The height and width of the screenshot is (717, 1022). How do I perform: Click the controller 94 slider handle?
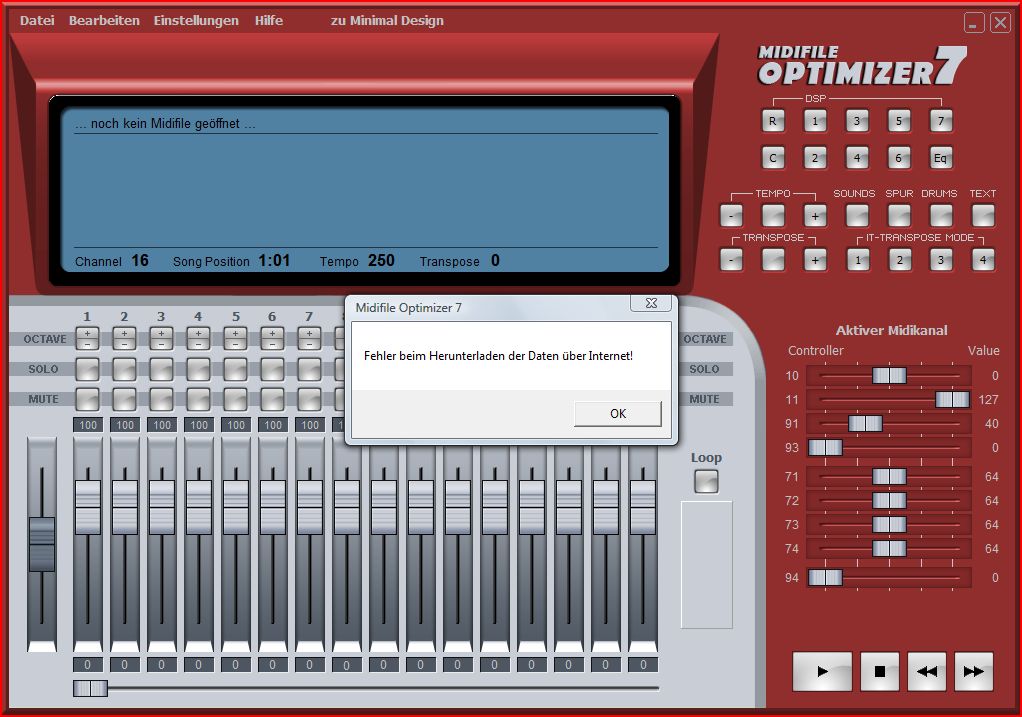pyautogui.click(x=825, y=578)
